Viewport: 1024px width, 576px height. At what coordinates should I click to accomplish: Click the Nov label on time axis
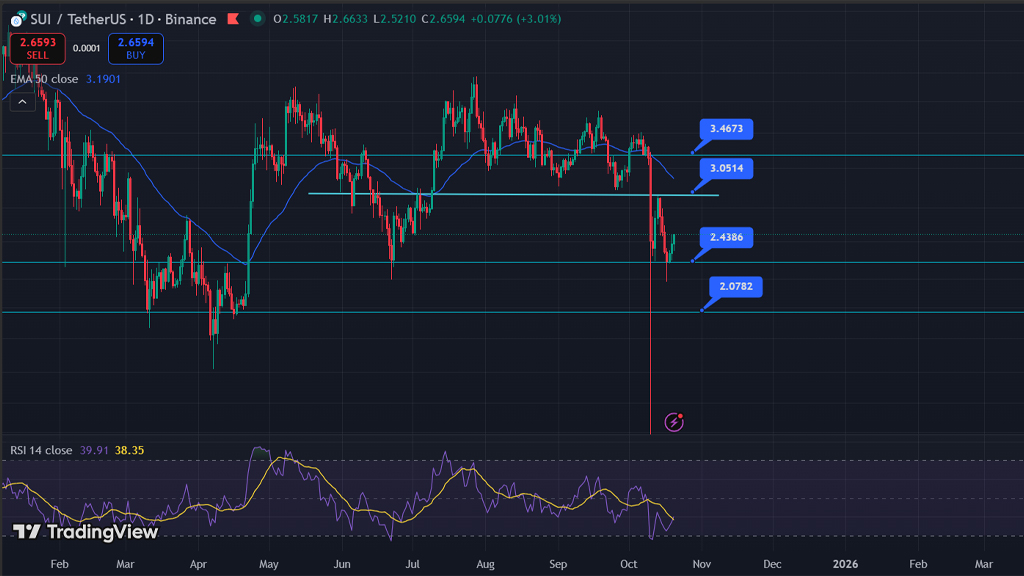700,564
